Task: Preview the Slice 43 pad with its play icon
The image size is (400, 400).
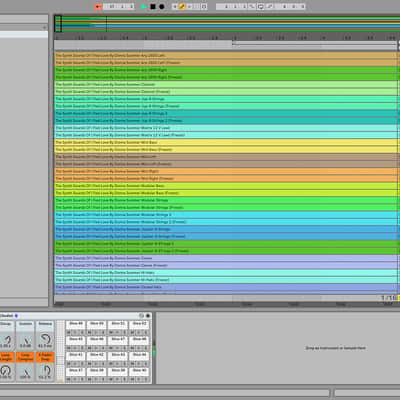Action: (118, 364)
